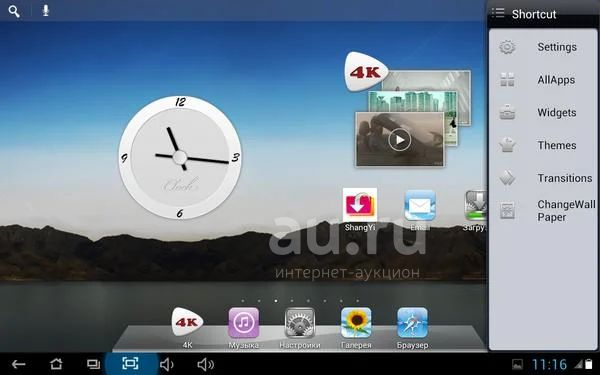Image resolution: width=600 pixels, height=375 pixels.
Task: Play the video in the 4K widget
Action: click(399, 140)
